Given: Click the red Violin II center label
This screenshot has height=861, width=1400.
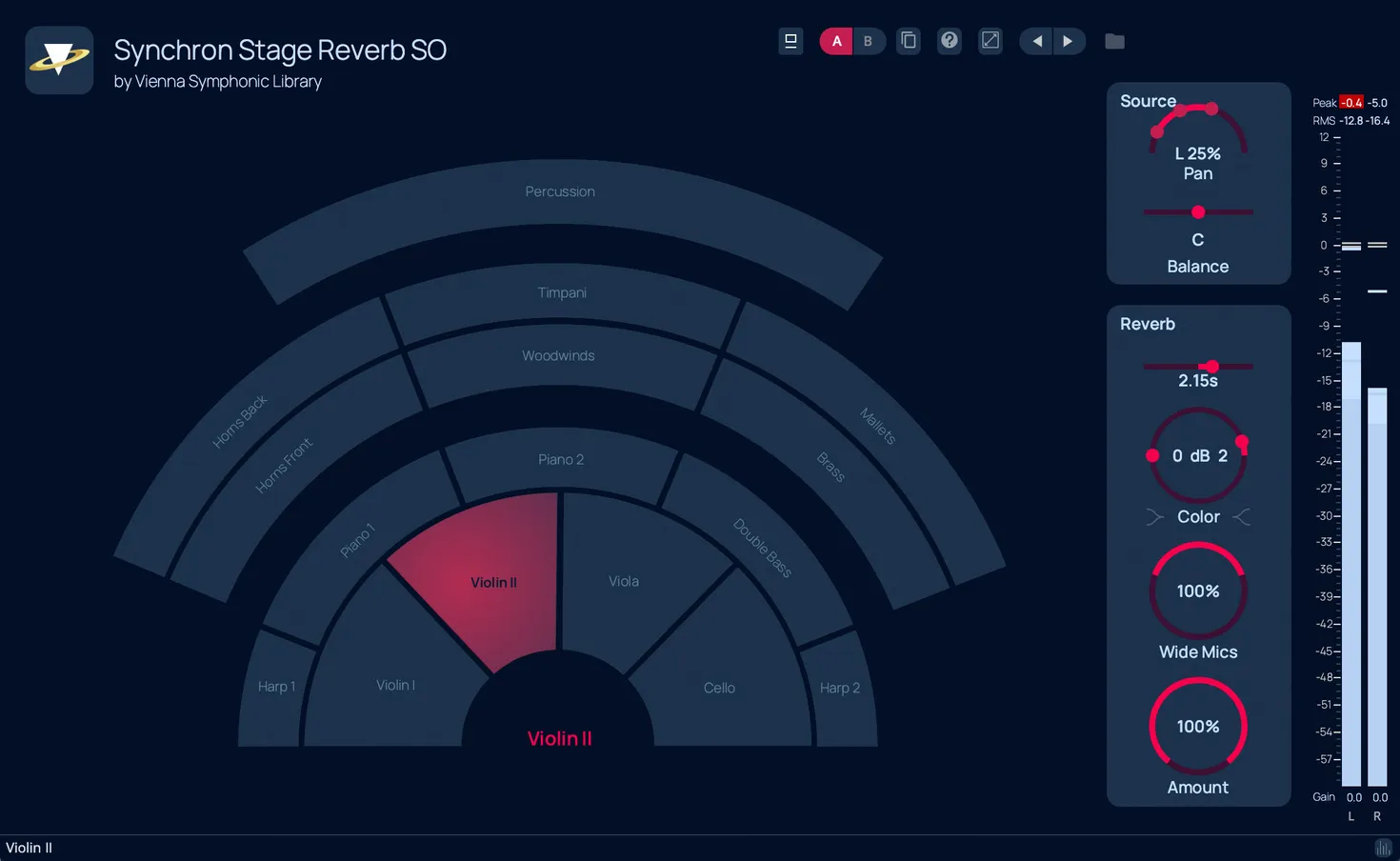Looking at the screenshot, I should tap(560, 738).
